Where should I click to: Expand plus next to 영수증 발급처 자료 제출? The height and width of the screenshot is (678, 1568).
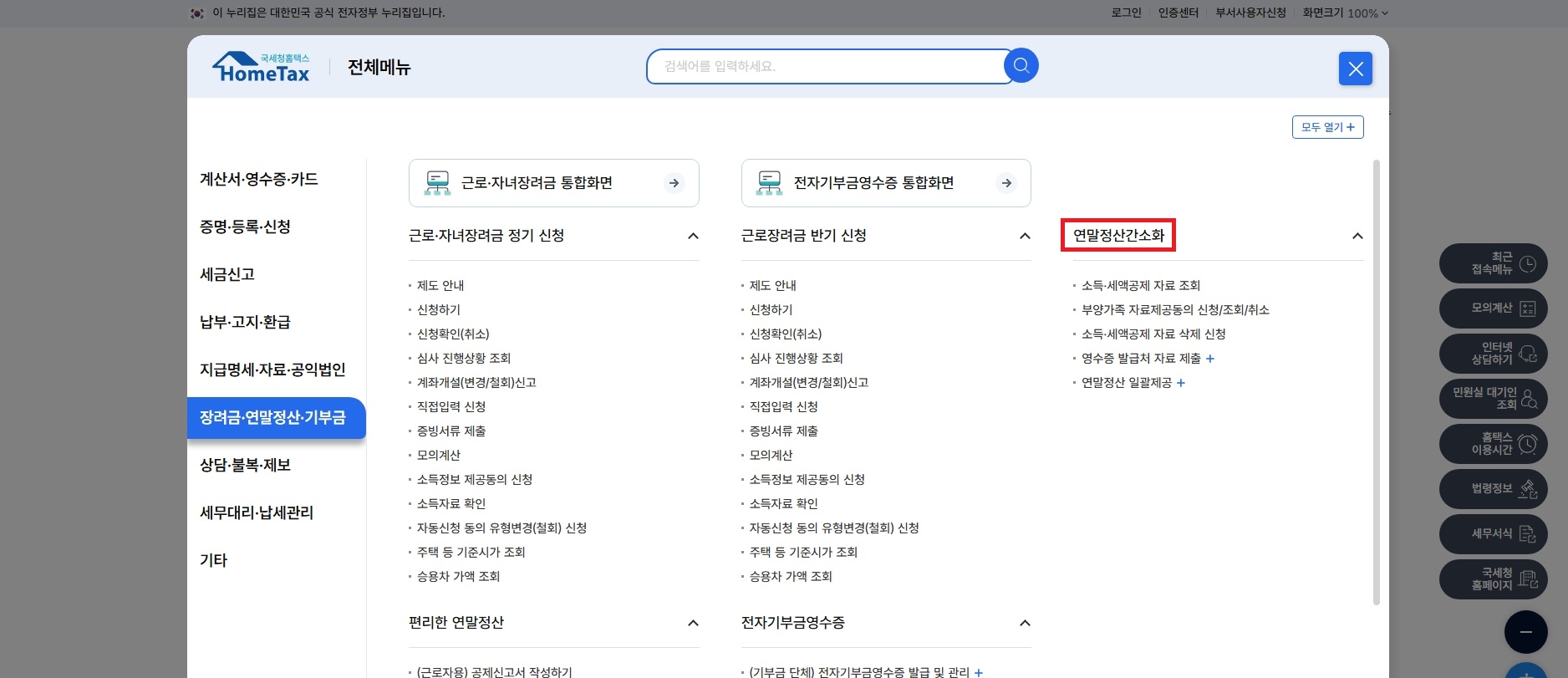(1210, 359)
